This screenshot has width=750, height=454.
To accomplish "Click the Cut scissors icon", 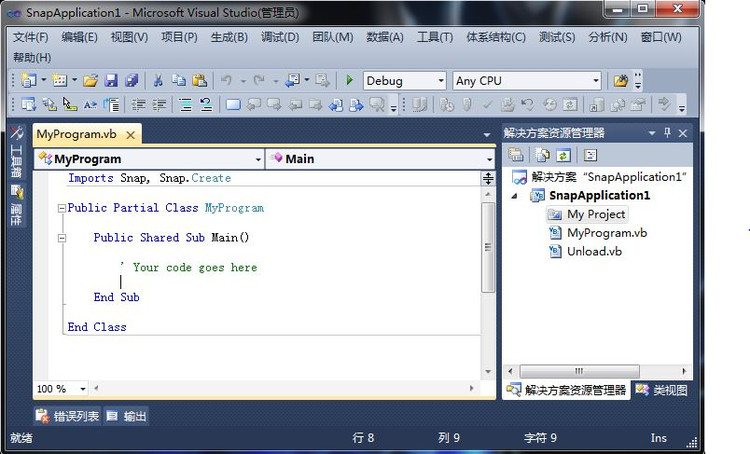I will [x=158, y=81].
